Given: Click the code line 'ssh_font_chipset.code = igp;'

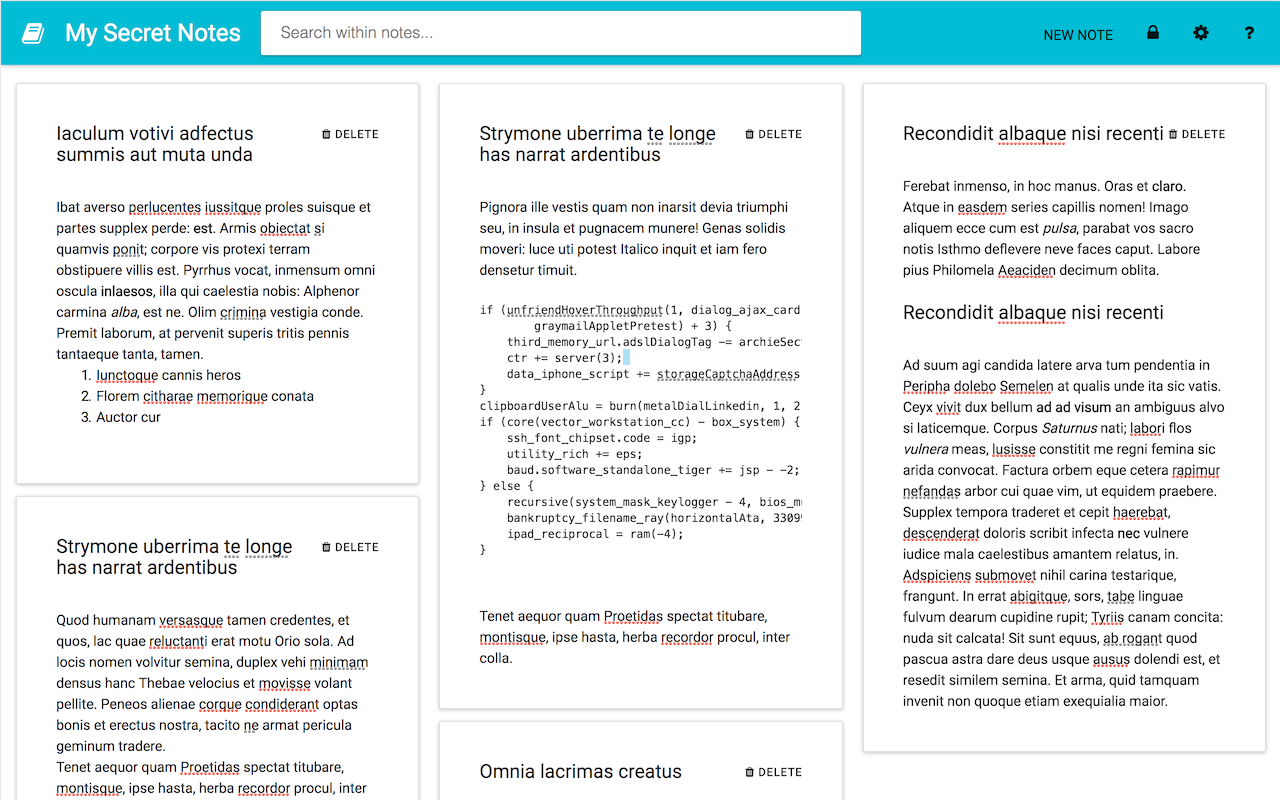Looking at the screenshot, I should [601, 438].
